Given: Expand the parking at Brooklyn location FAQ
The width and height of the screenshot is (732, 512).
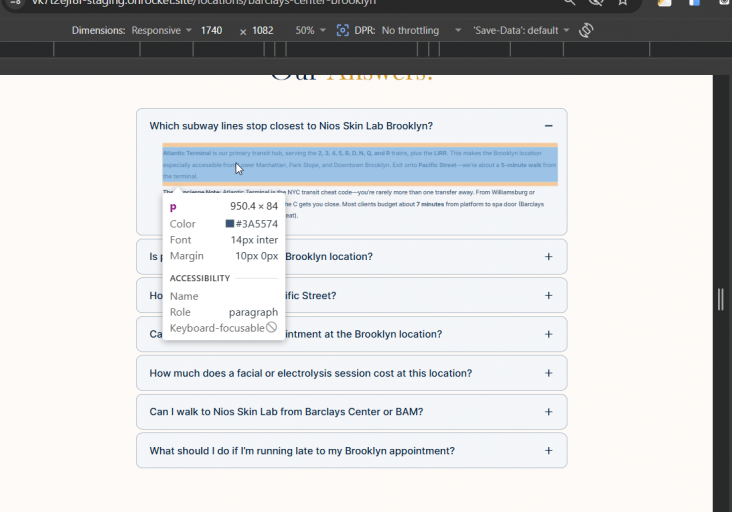Looking at the screenshot, I should tap(549, 257).
